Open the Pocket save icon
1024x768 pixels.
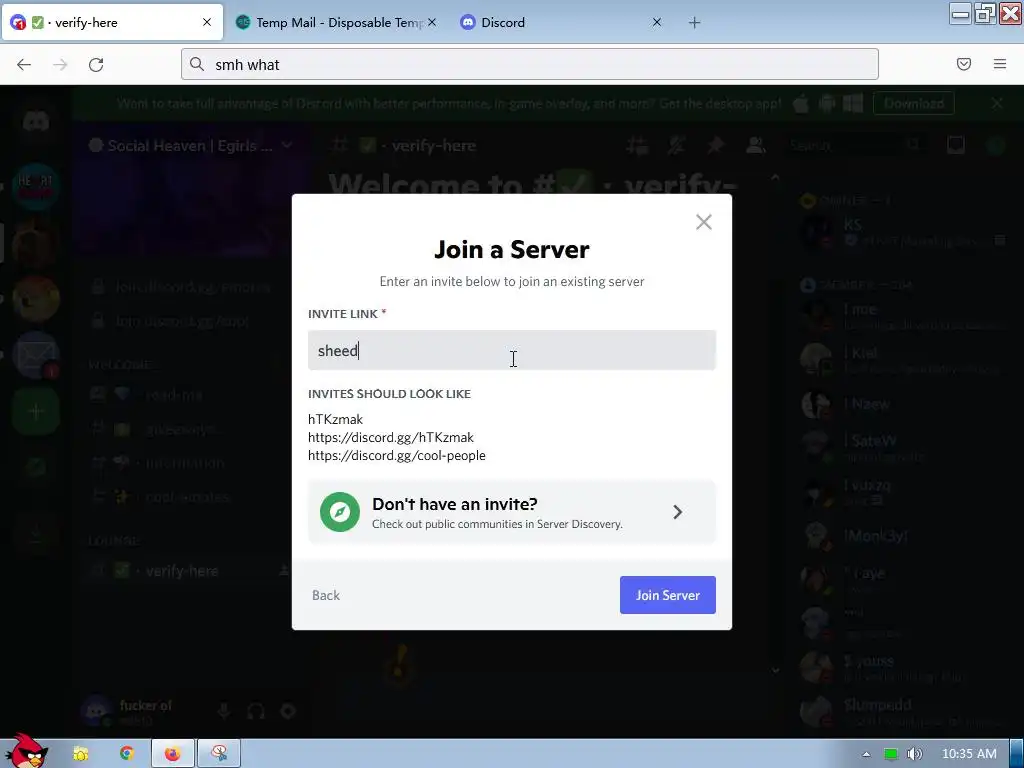tap(963, 64)
